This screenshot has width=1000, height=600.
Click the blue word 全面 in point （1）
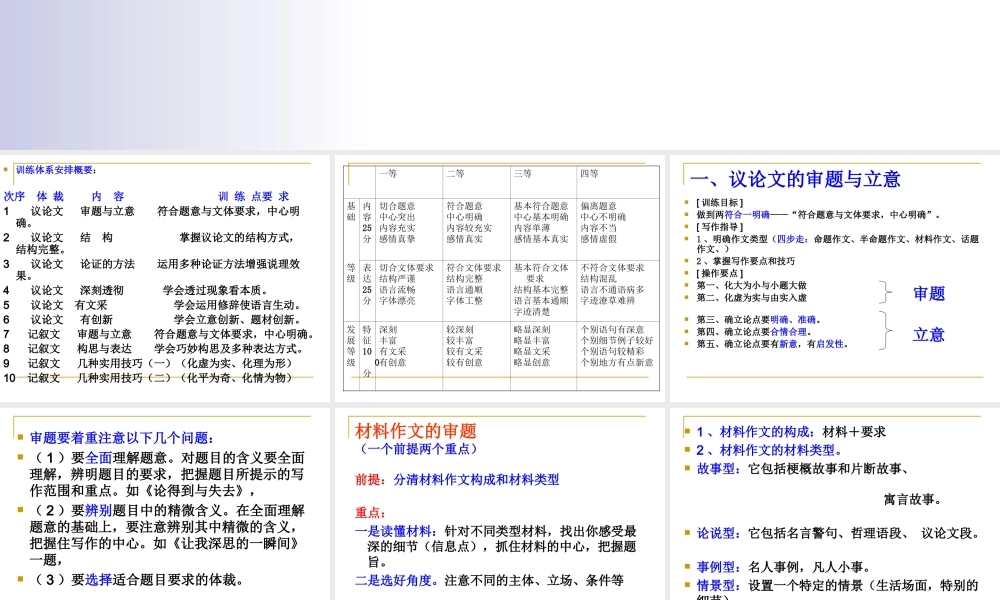[98, 458]
